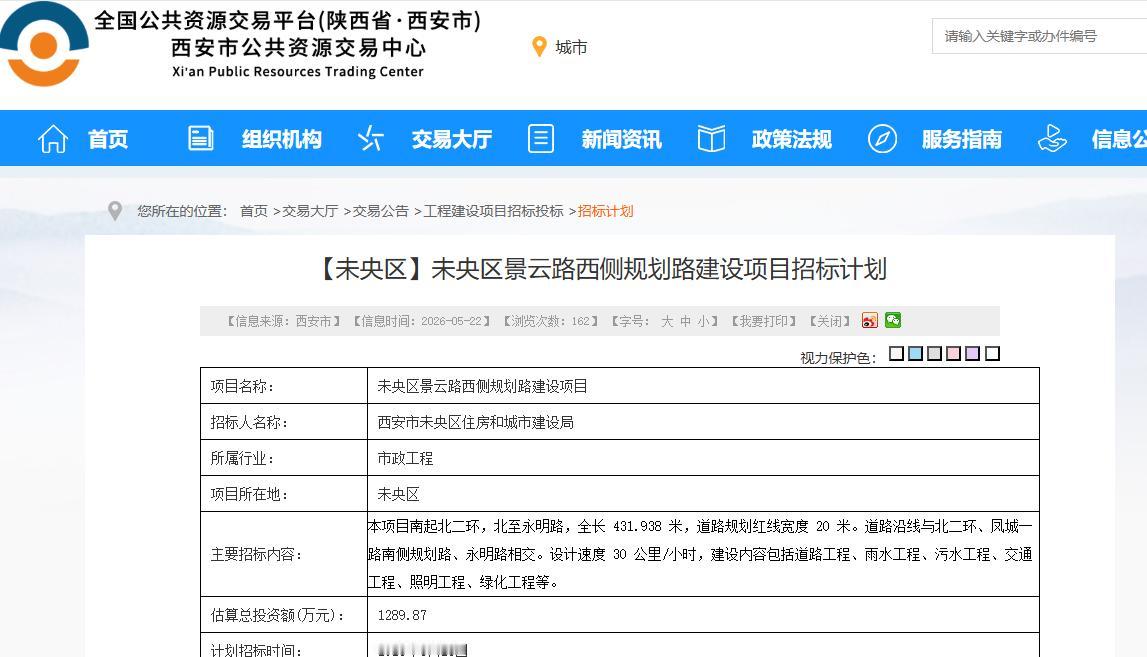This screenshot has width=1147, height=657.
Task: Share article via WeChat icon
Action: [892, 320]
